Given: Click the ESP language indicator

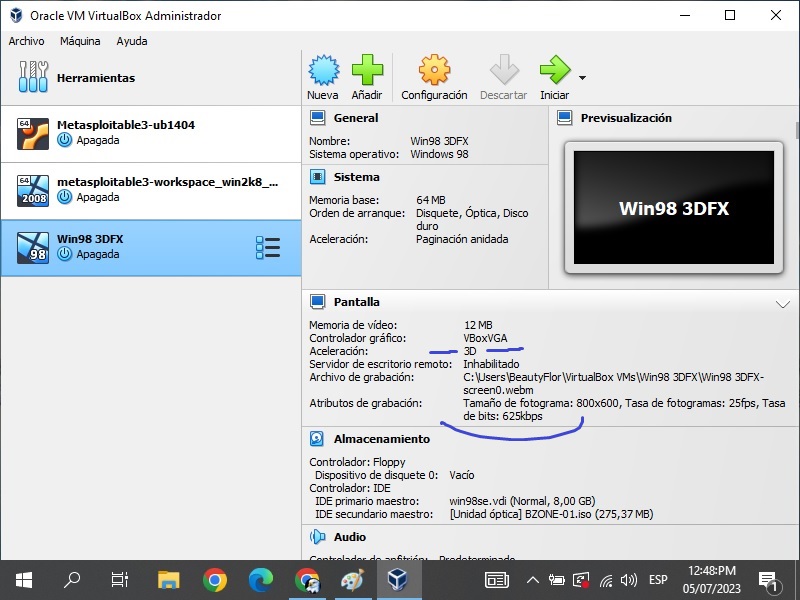Looking at the screenshot, I should (x=658, y=580).
